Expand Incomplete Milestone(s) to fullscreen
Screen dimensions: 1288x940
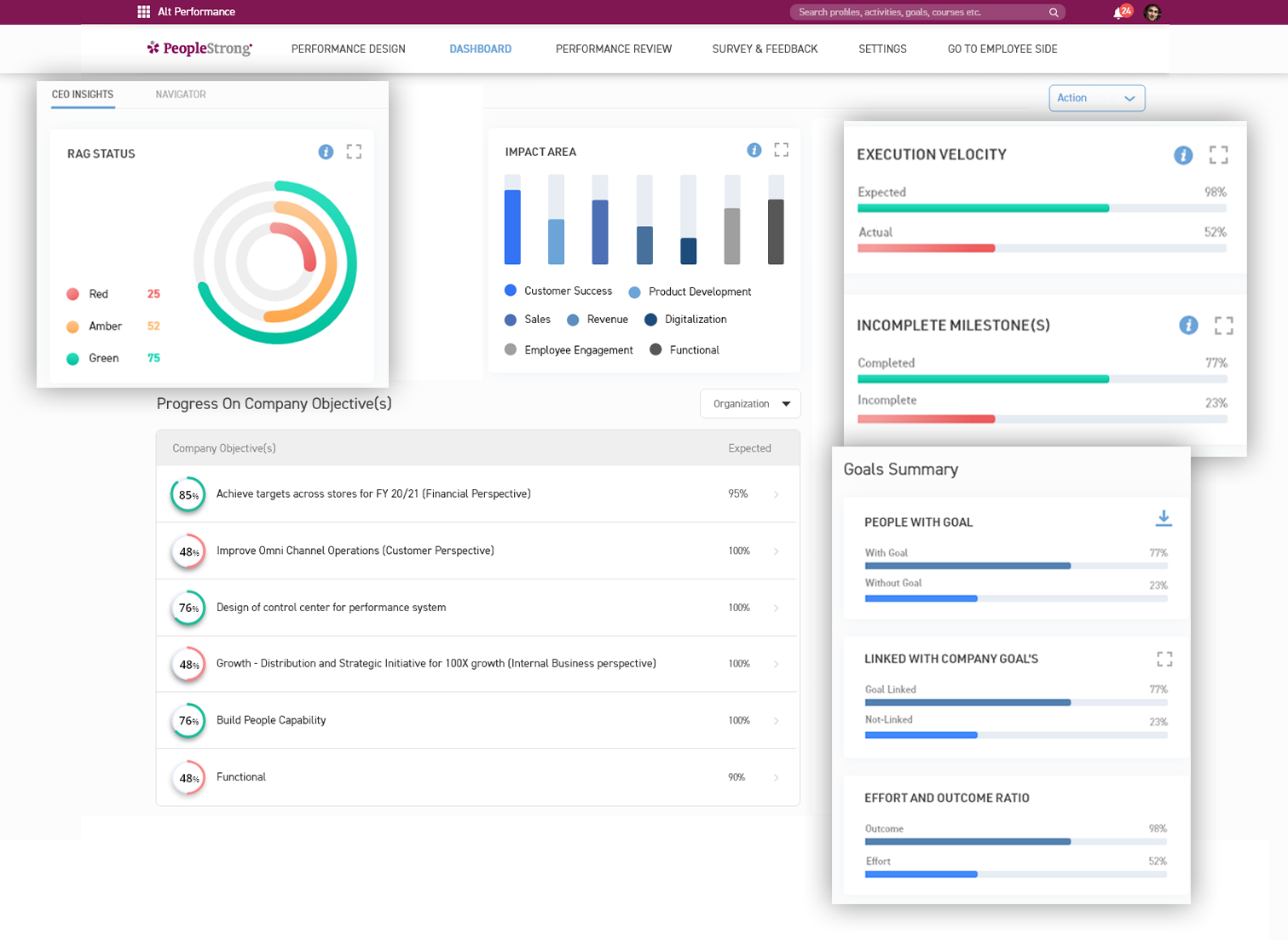pyautogui.click(x=1224, y=325)
